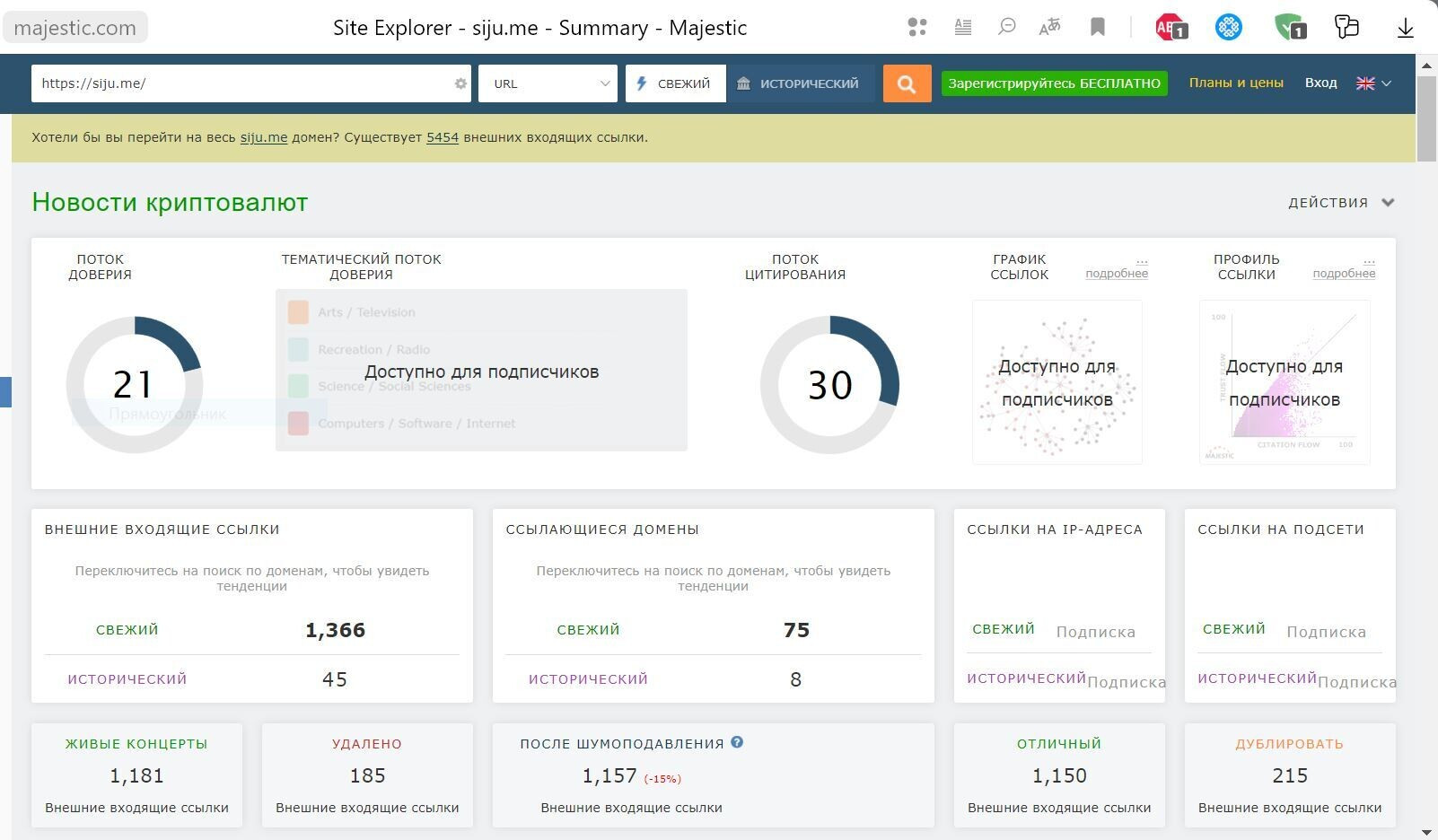Open the language flag dropdown
The image size is (1438, 840).
coord(1373,83)
